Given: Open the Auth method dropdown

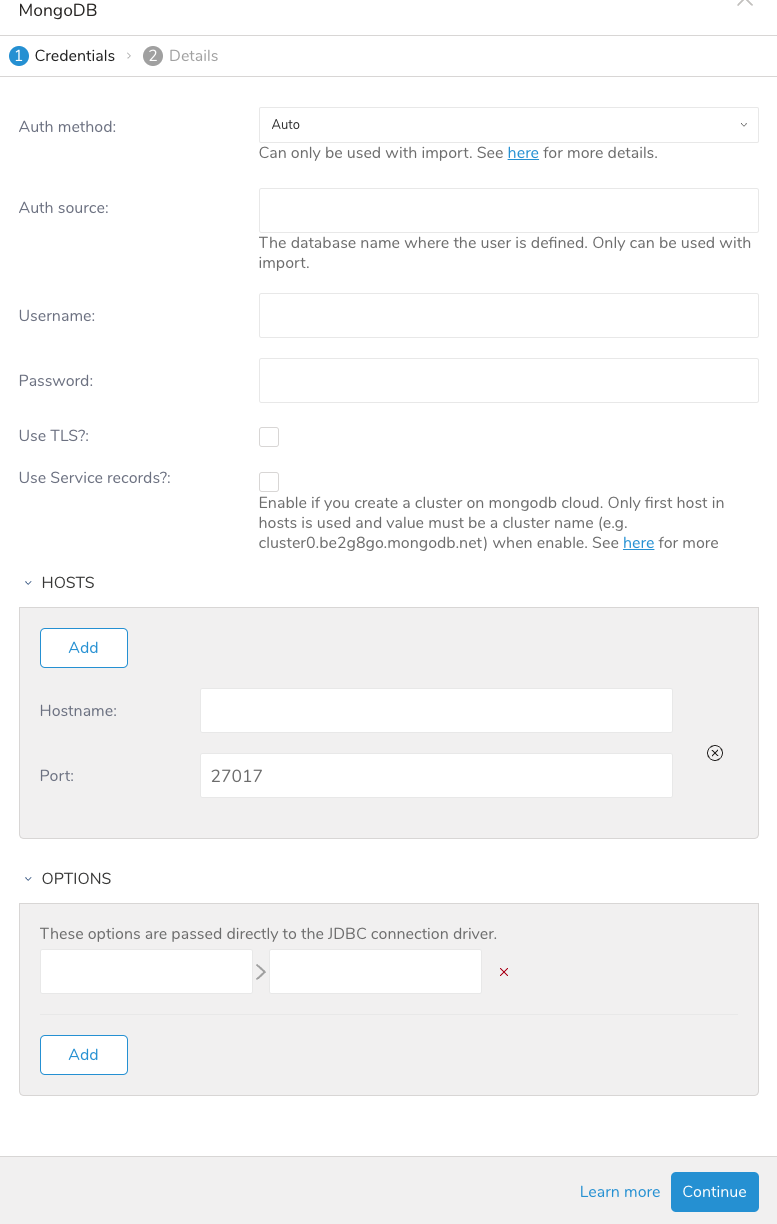Looking at the screenshot, I should pyautogui.click(x=508, y=125).
